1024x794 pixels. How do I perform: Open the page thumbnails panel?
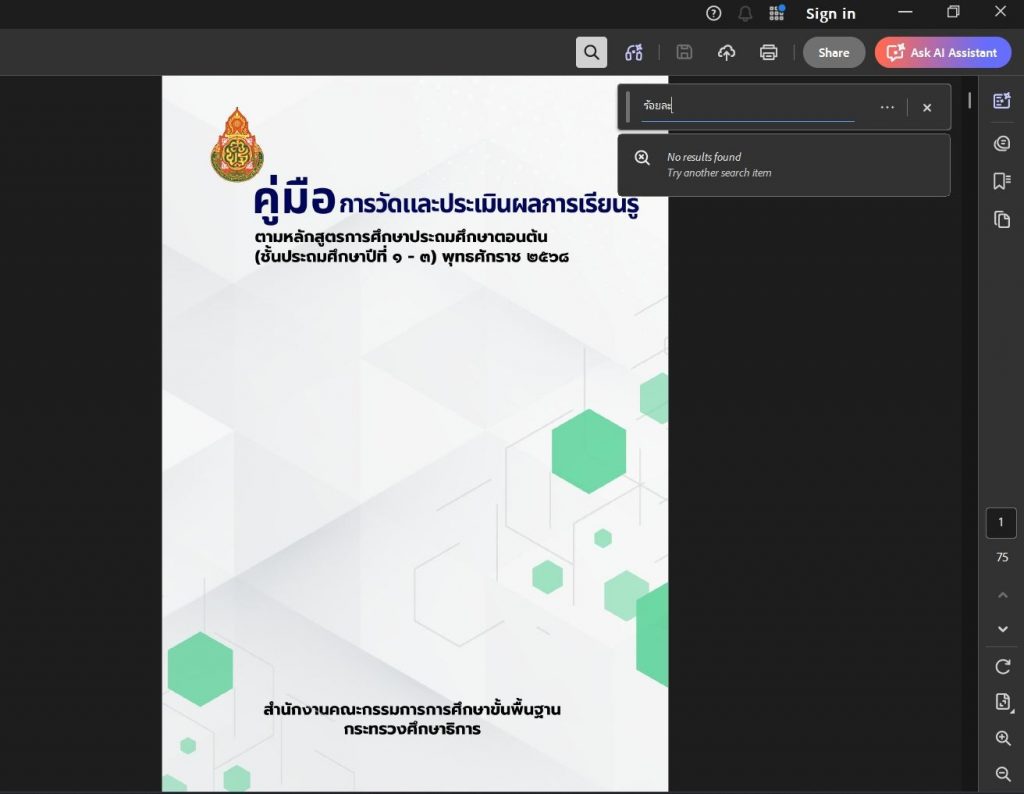[1002, 219]
